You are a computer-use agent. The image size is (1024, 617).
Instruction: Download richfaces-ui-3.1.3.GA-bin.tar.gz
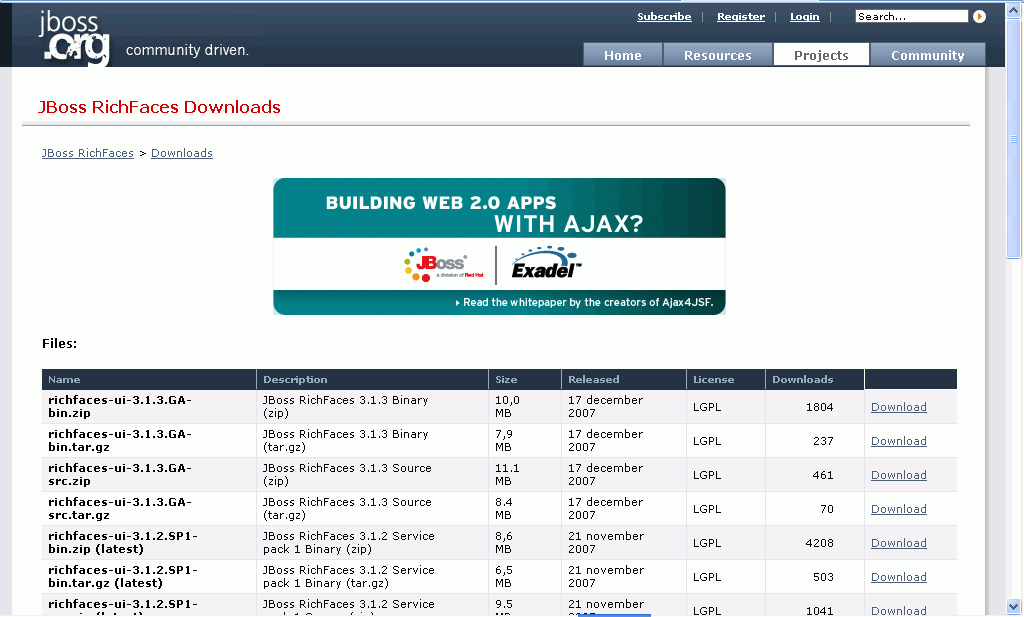(x=899, y=441)
